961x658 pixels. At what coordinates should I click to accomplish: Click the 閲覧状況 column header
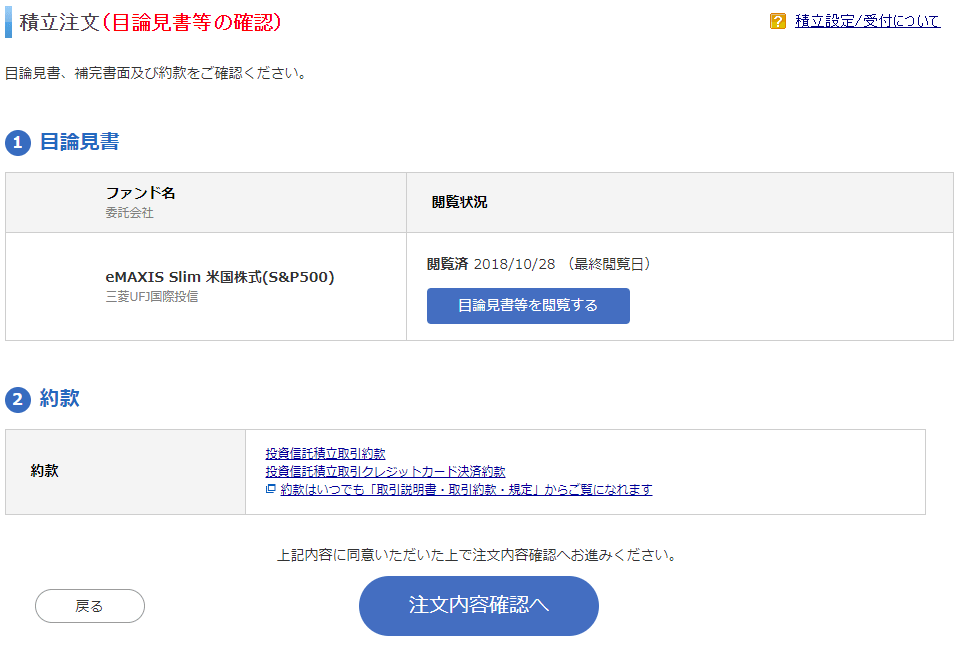(x=460, y=202)
